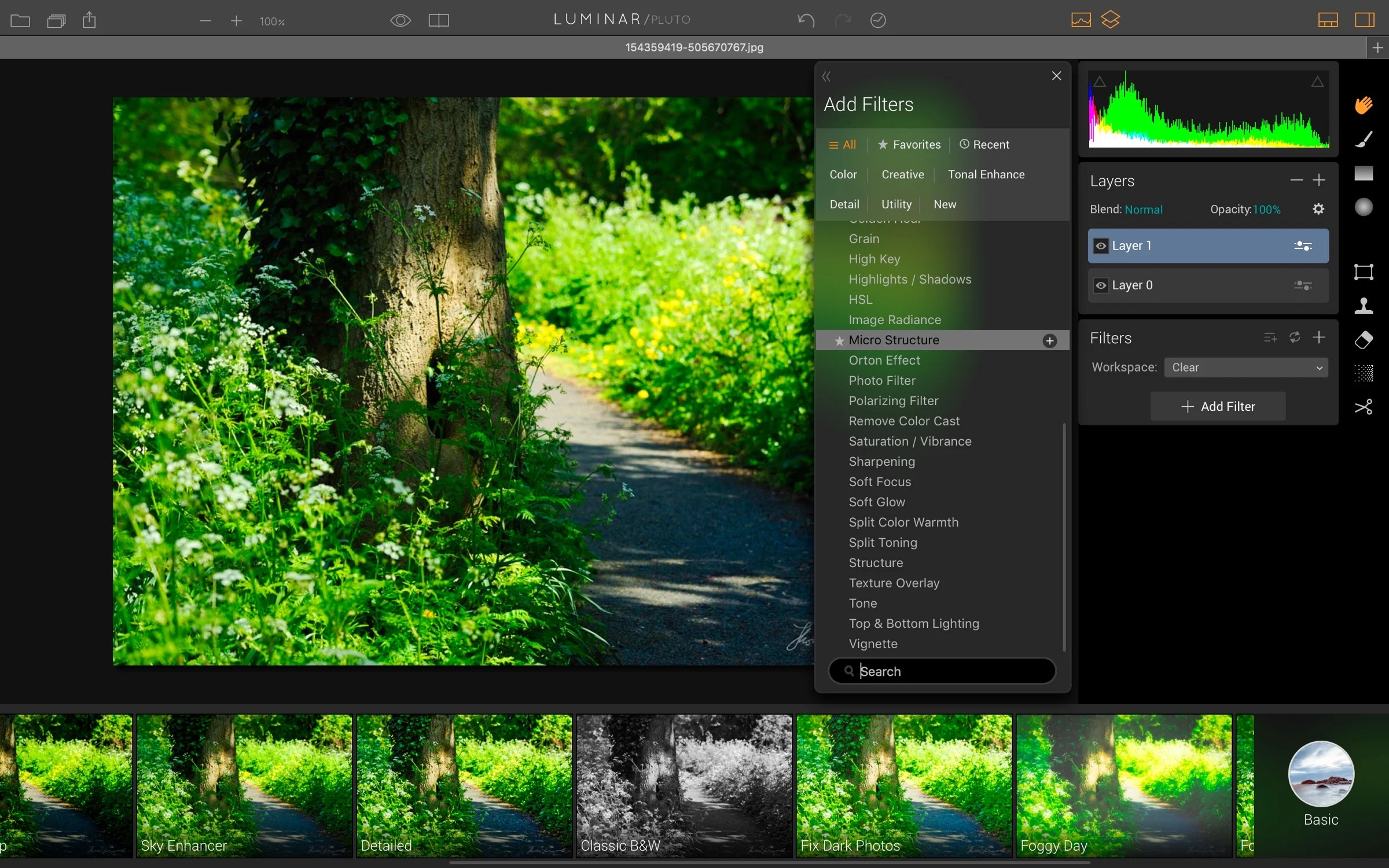Open the Tonal Enhance category tab
Screen dimensions: 1389x868
coord(986,175)
